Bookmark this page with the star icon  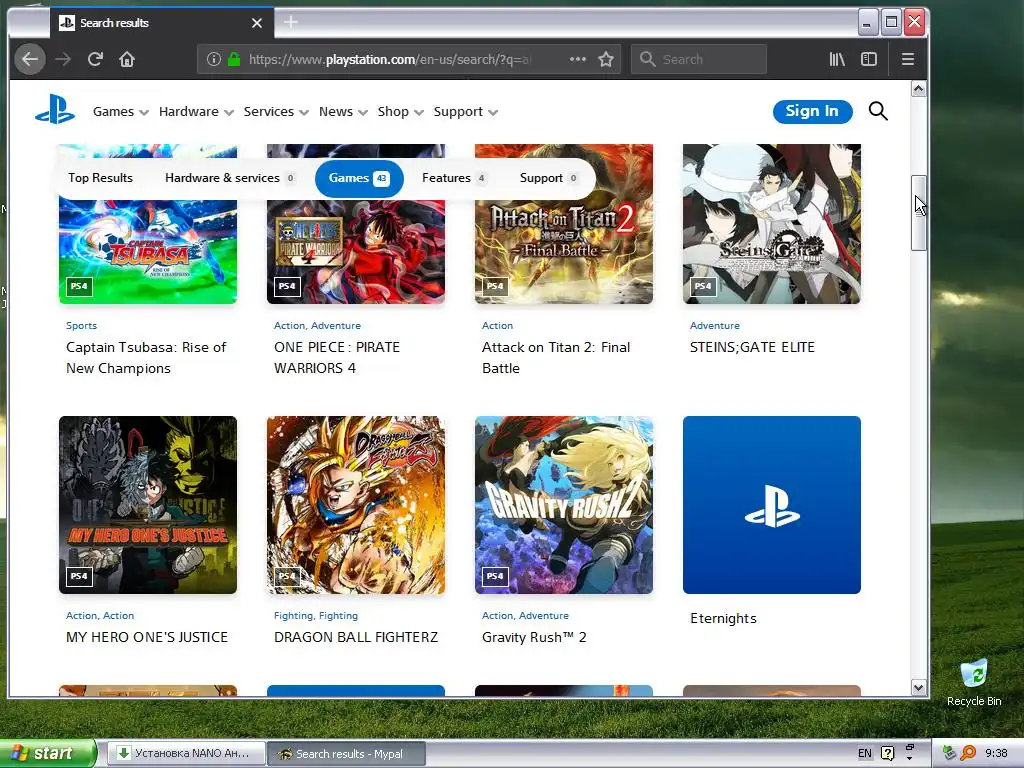[x=606, y=59]
